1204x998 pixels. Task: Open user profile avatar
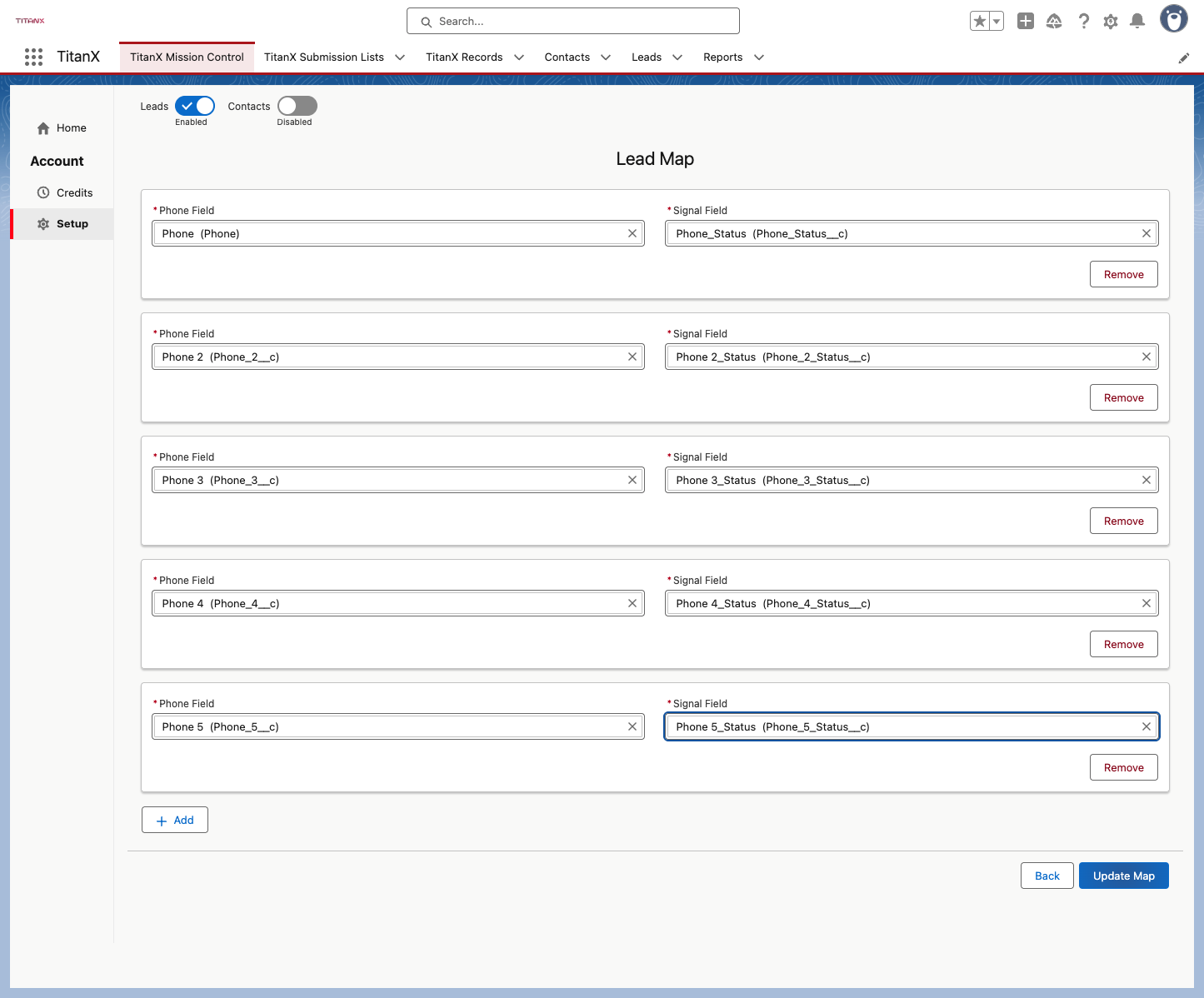coord(1174,19)
